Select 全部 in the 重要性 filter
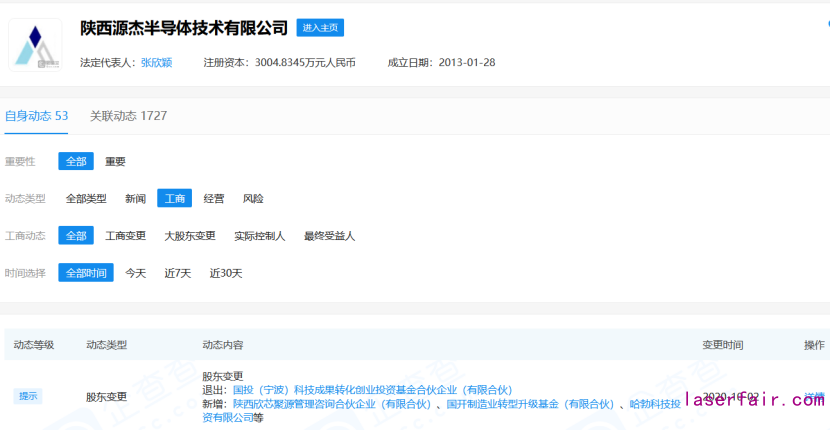The height and width of the screenshot is (431, 831). tap(76, 161)
